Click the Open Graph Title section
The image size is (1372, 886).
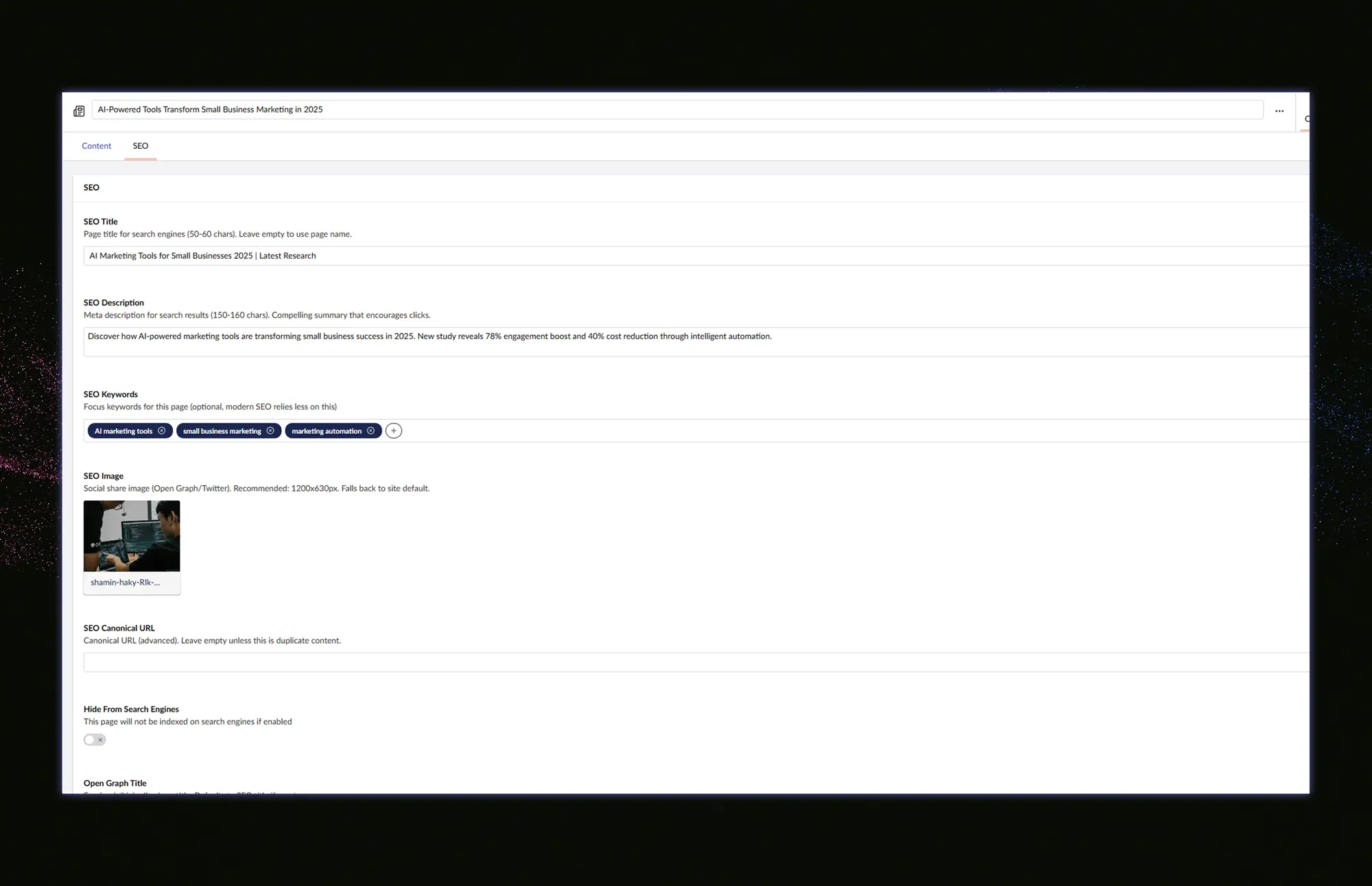click(x=115, y=783)
